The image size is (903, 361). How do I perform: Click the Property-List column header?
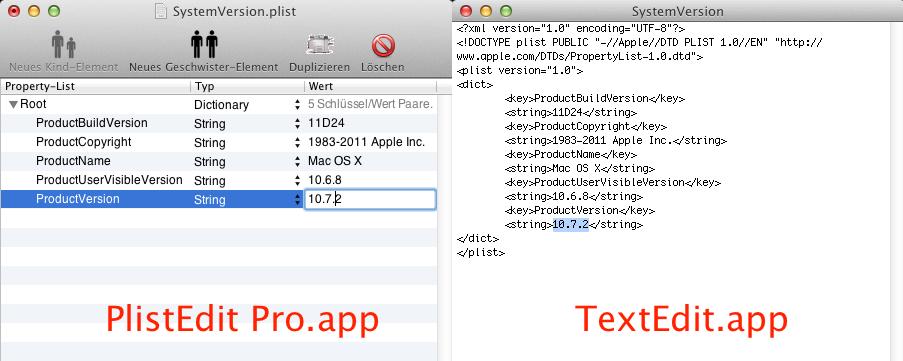(x=95, y=86)
